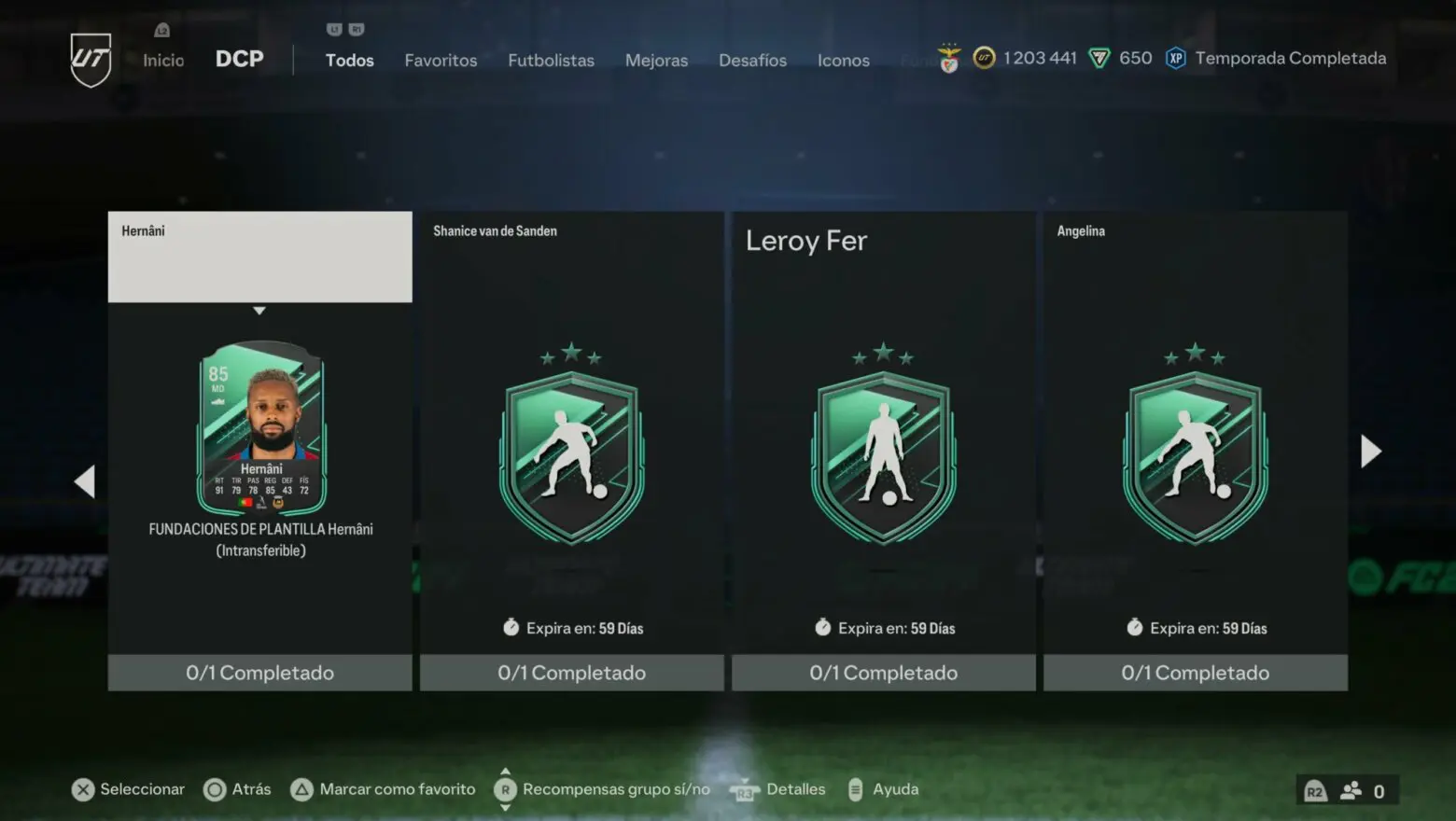This screenshot has width=1456, height=821.
Task: Click the green FC points icon
Action: pos(1099,59)
